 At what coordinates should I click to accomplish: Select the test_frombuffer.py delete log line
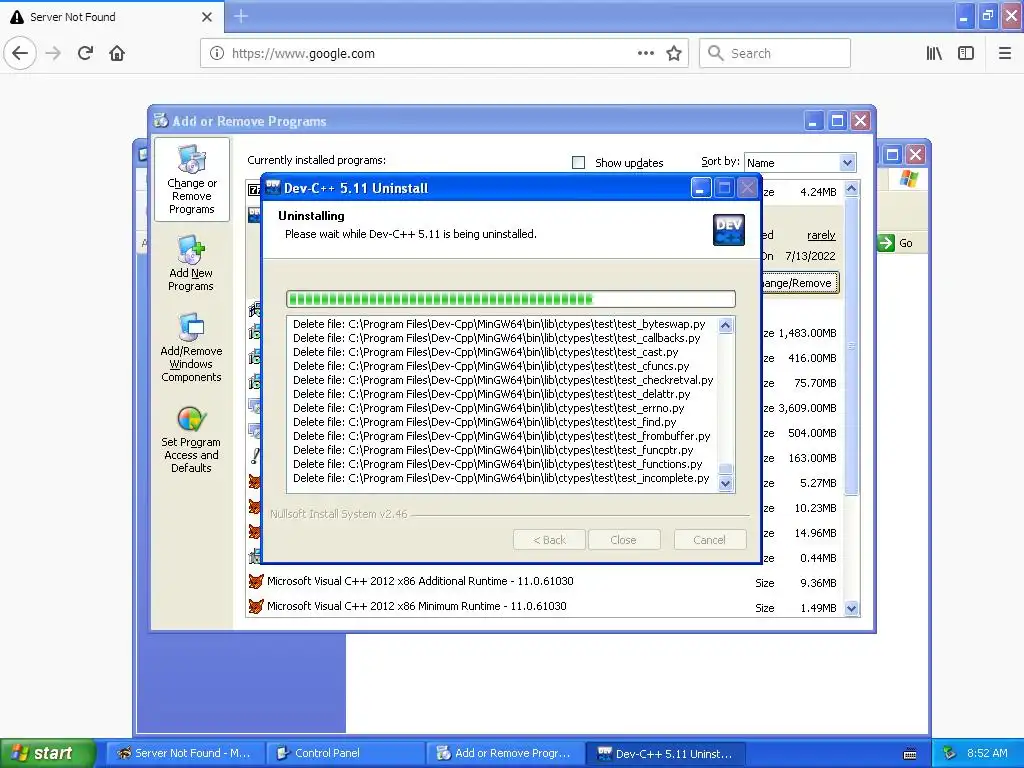(x=502, y=436)
